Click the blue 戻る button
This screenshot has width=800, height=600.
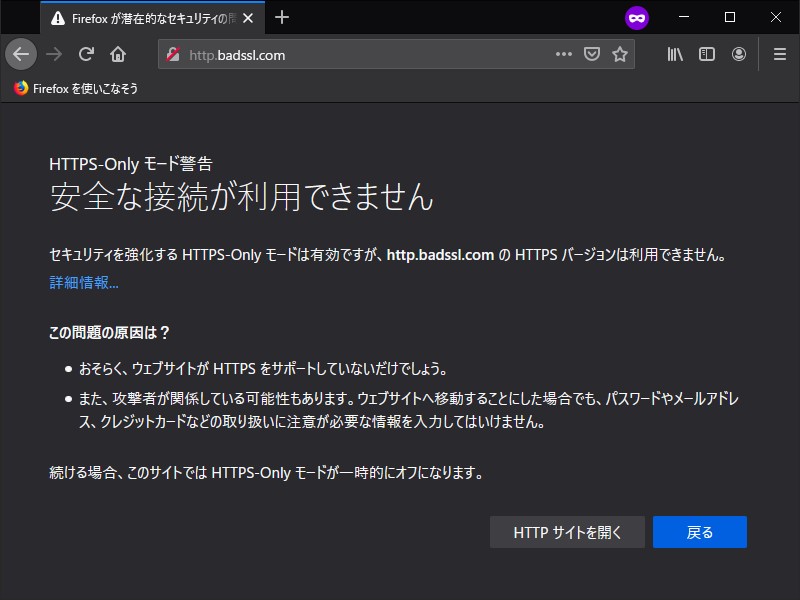(699, 532)
